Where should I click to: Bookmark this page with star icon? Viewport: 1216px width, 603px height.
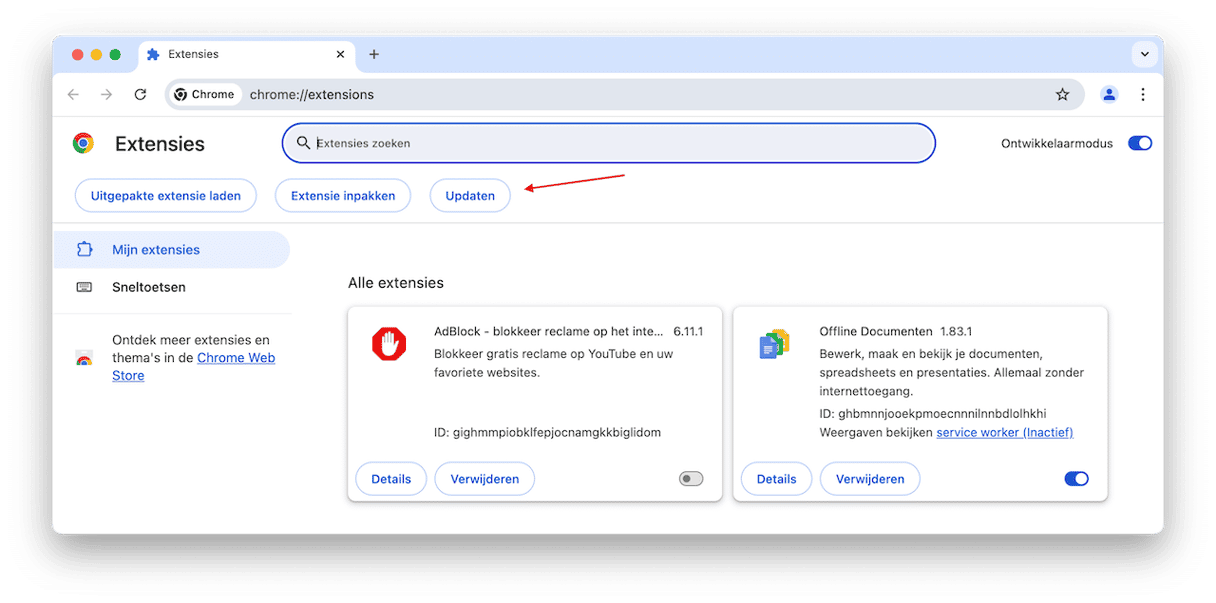pyautogui.click(x=1062, y=94)
